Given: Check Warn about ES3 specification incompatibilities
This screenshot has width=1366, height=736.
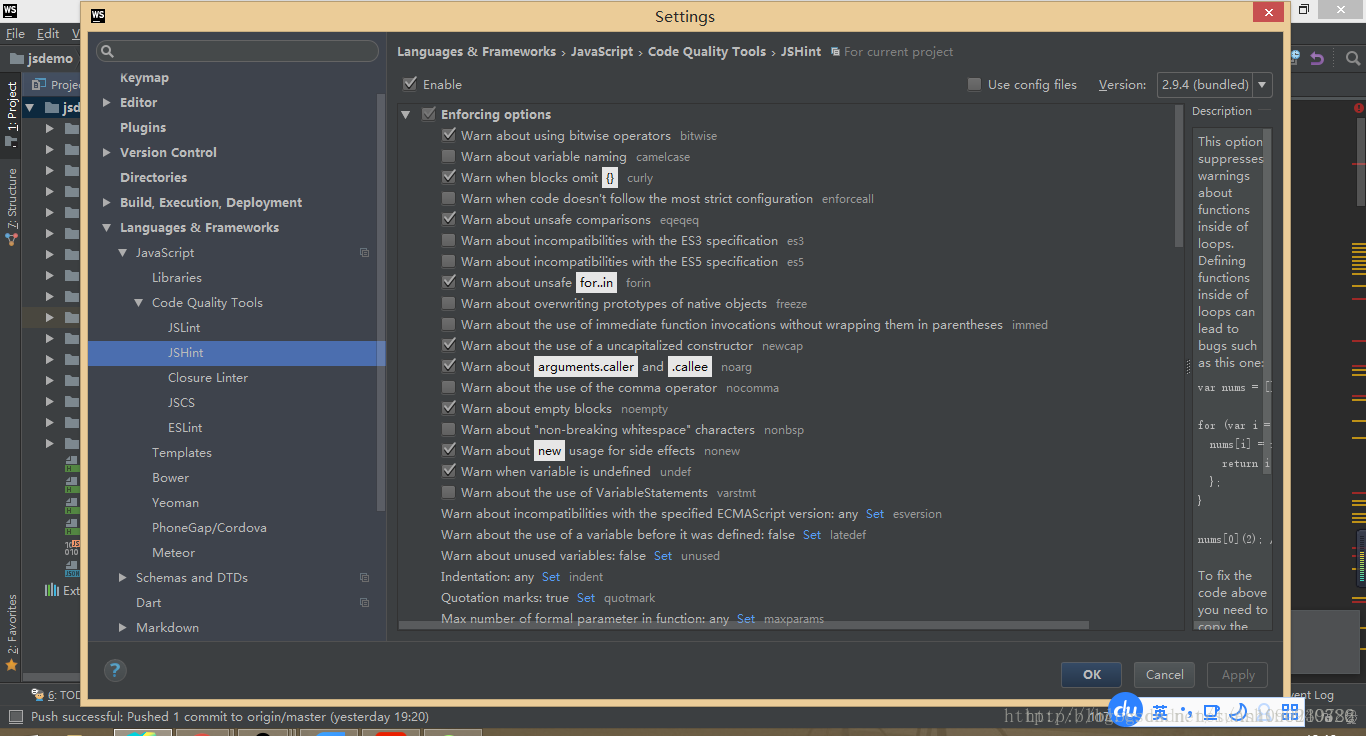Looking at the screenshot, I should click(449, 240).
